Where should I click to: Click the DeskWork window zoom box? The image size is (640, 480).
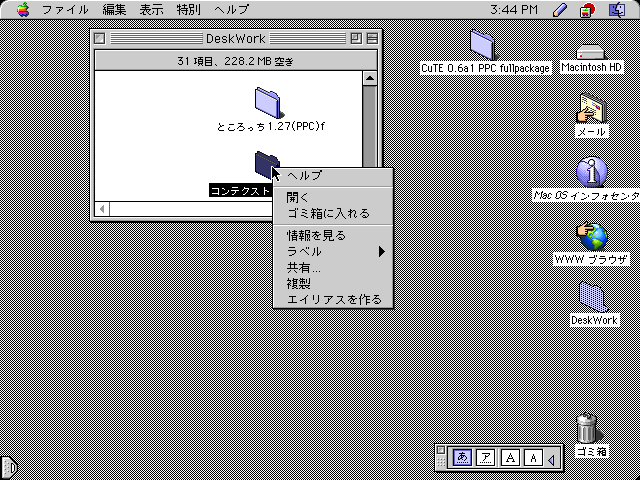356,39
